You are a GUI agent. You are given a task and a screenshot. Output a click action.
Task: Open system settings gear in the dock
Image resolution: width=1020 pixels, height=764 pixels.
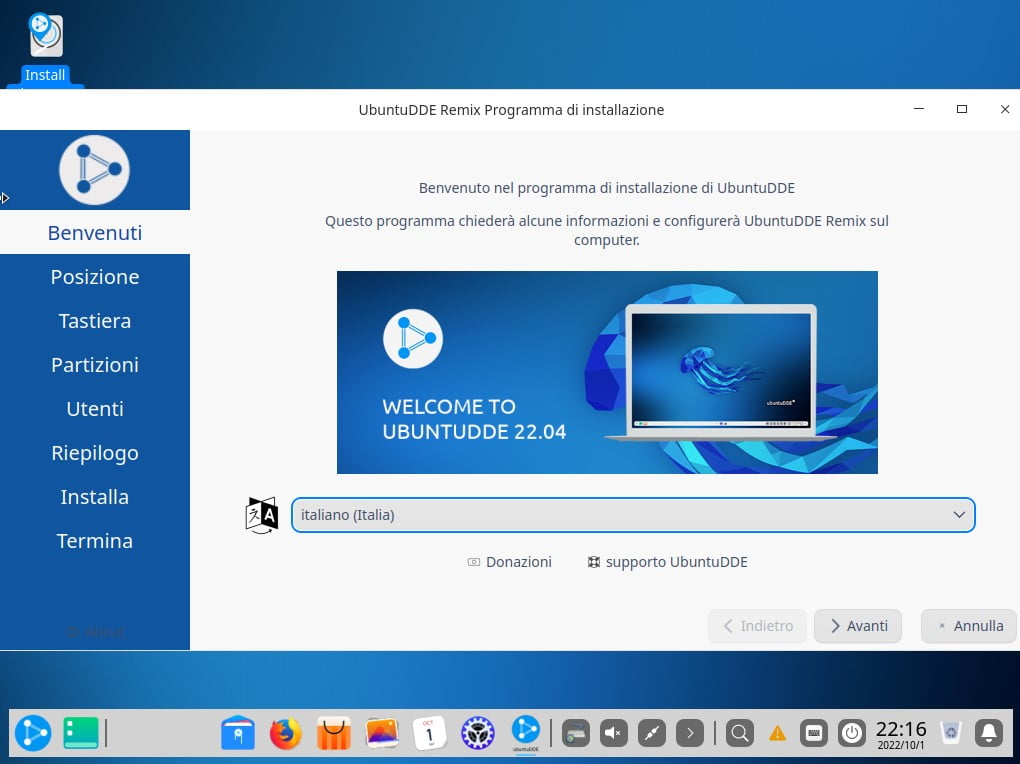coord(478,733)
